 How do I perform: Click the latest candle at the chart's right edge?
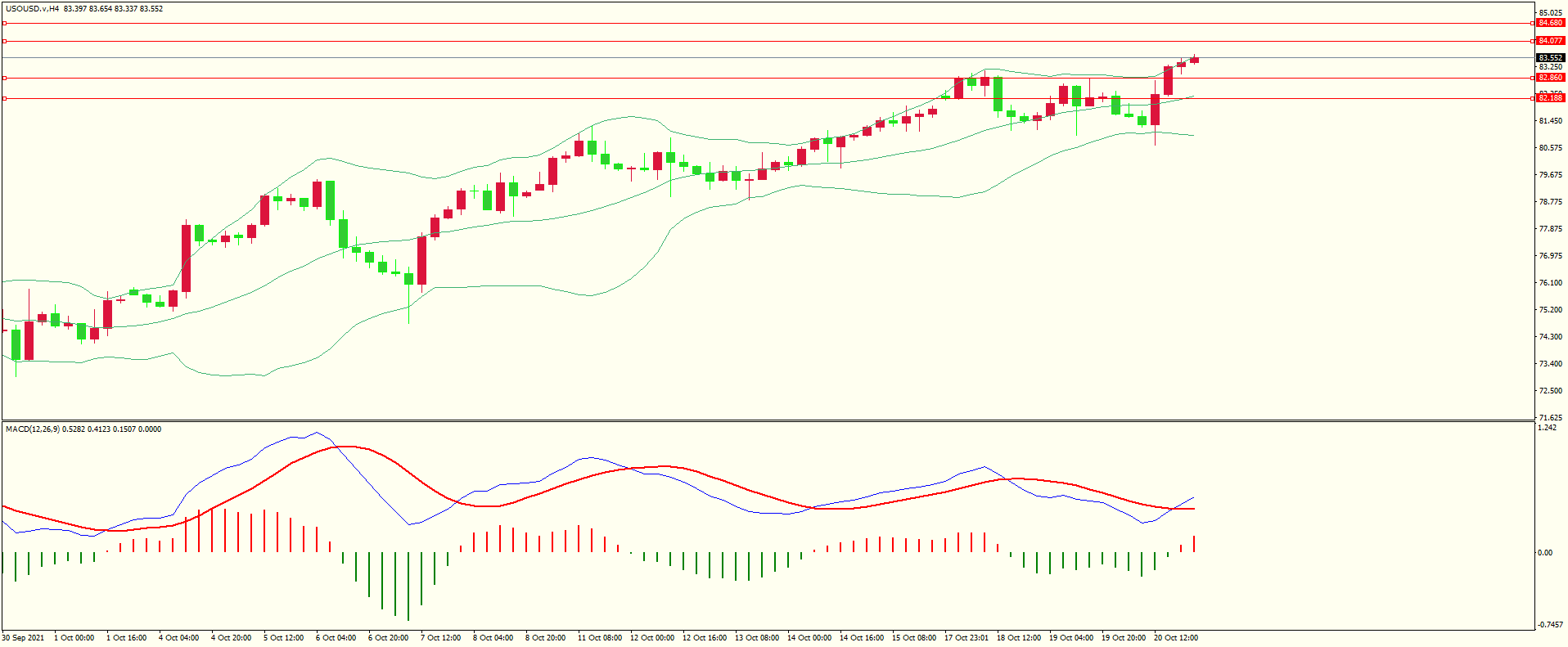(x=1194, y=60)
